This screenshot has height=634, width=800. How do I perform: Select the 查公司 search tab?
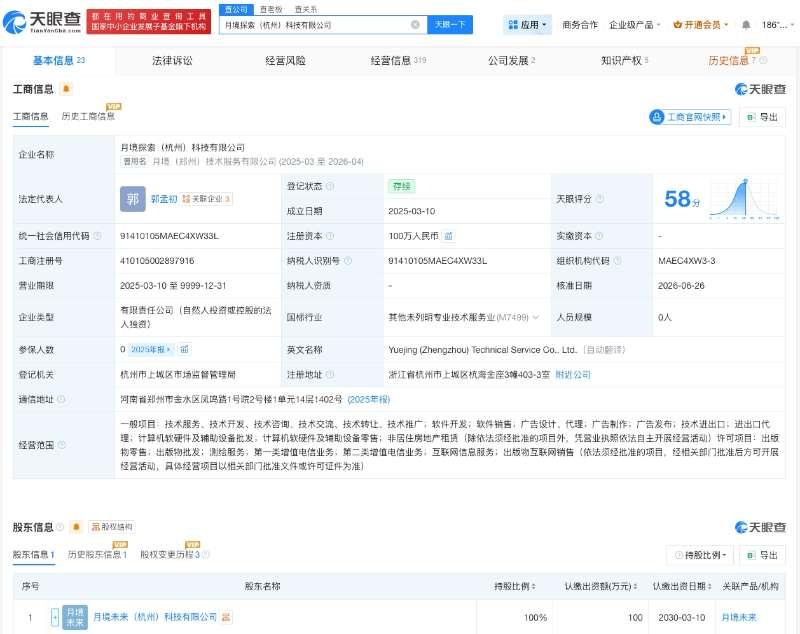pos(236,9)
